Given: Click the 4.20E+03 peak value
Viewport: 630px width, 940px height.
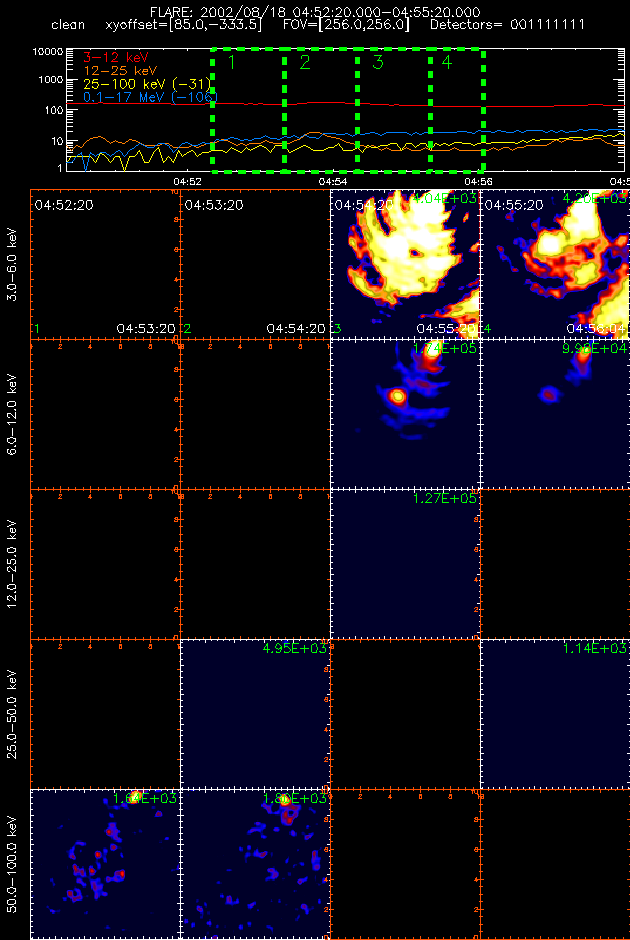Looking at the screenshot, I should (595, 197).
